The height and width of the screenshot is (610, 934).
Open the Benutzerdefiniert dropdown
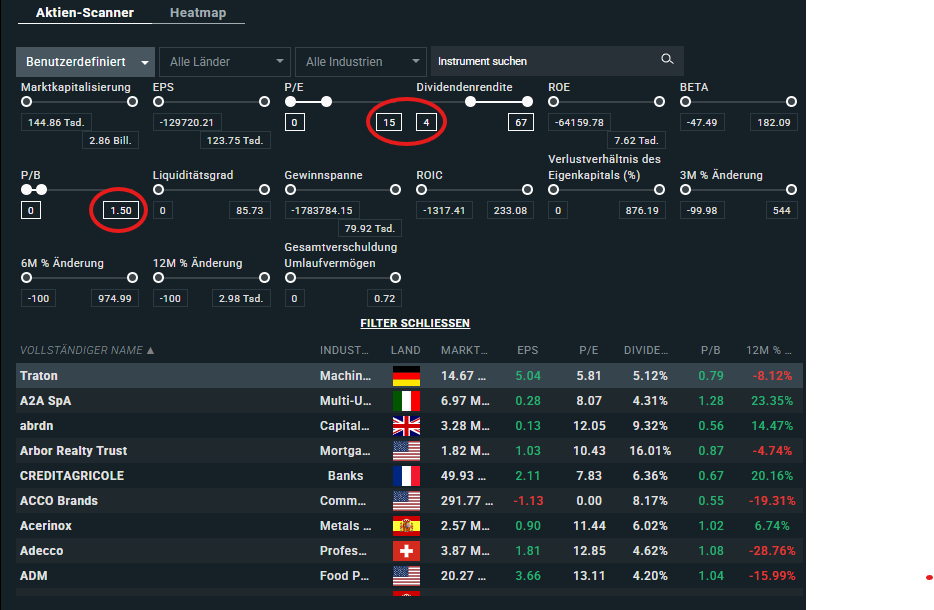(84, 61)
